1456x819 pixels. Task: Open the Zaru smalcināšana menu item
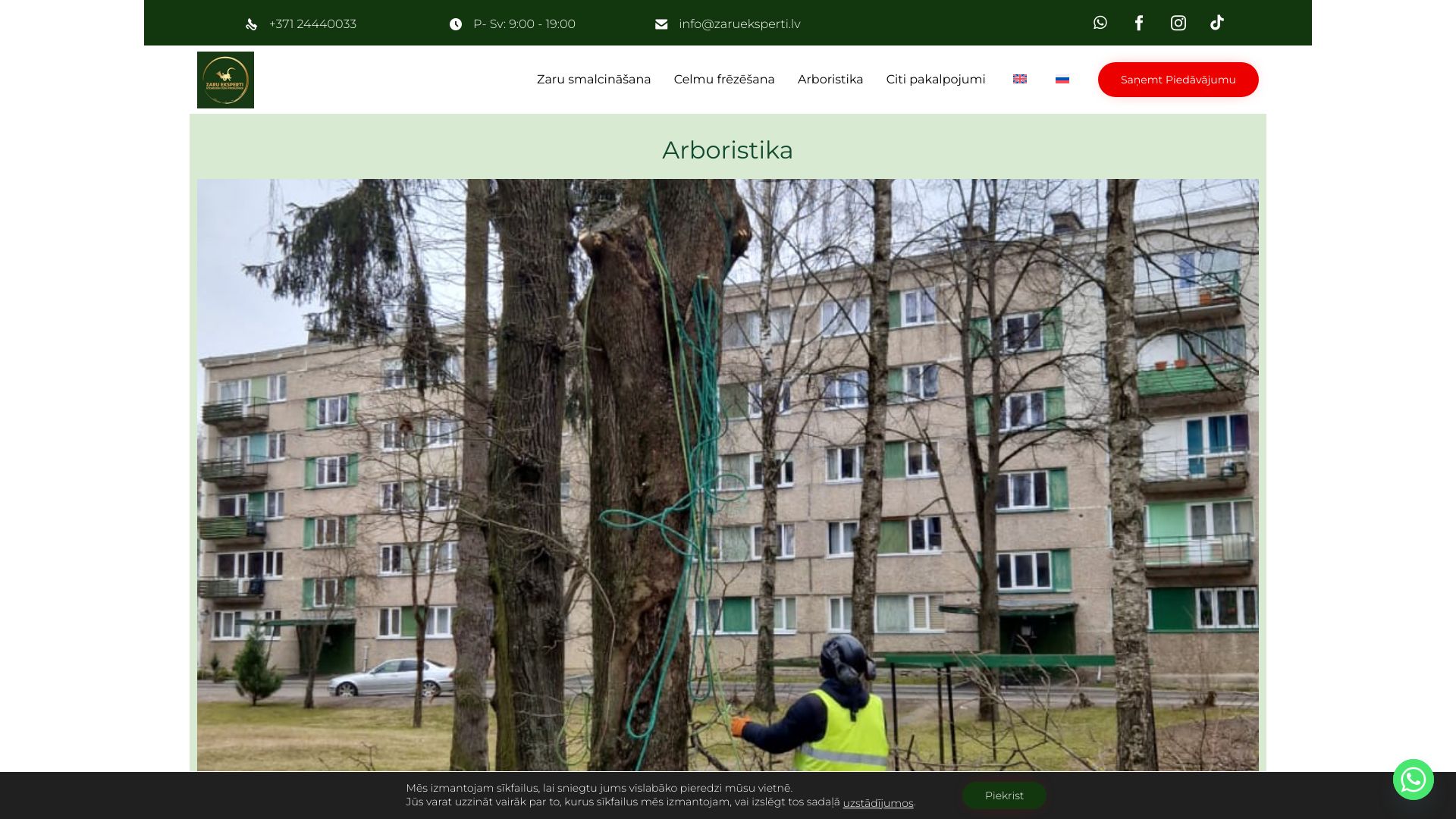click(593, 80)
